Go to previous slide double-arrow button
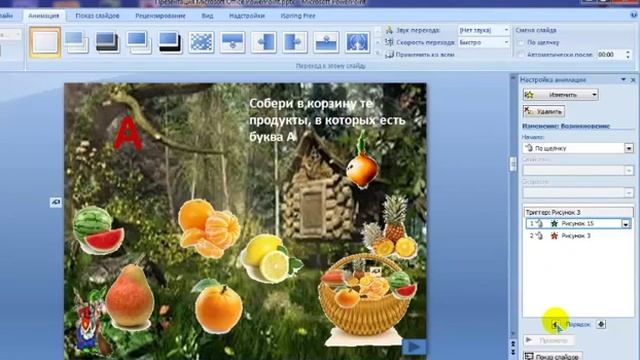 513,345
